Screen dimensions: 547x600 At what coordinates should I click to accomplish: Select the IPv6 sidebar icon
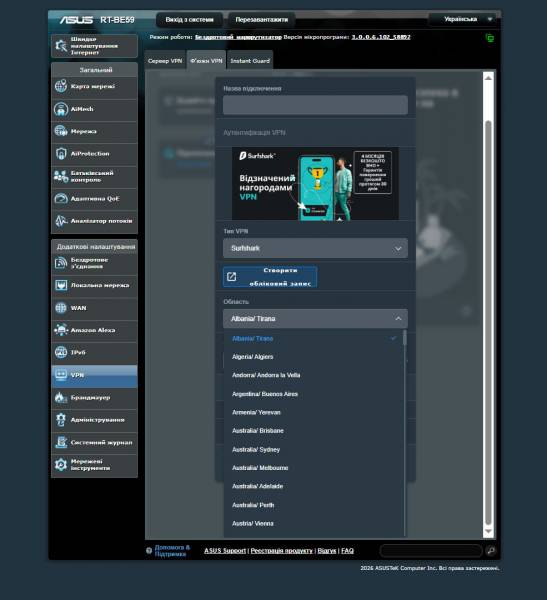pyautogui.click(x=61, y=352)
